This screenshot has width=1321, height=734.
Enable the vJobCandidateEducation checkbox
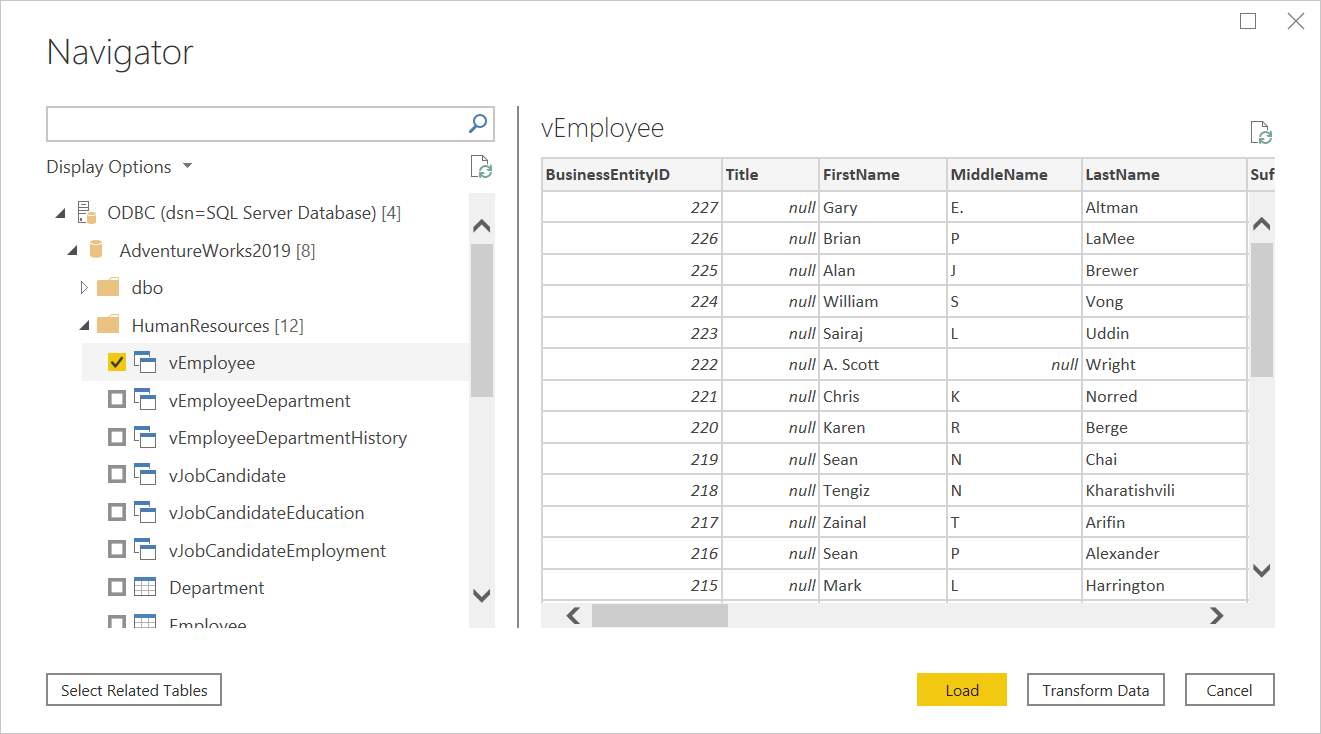pyautogui.click(x=117, y=513)
